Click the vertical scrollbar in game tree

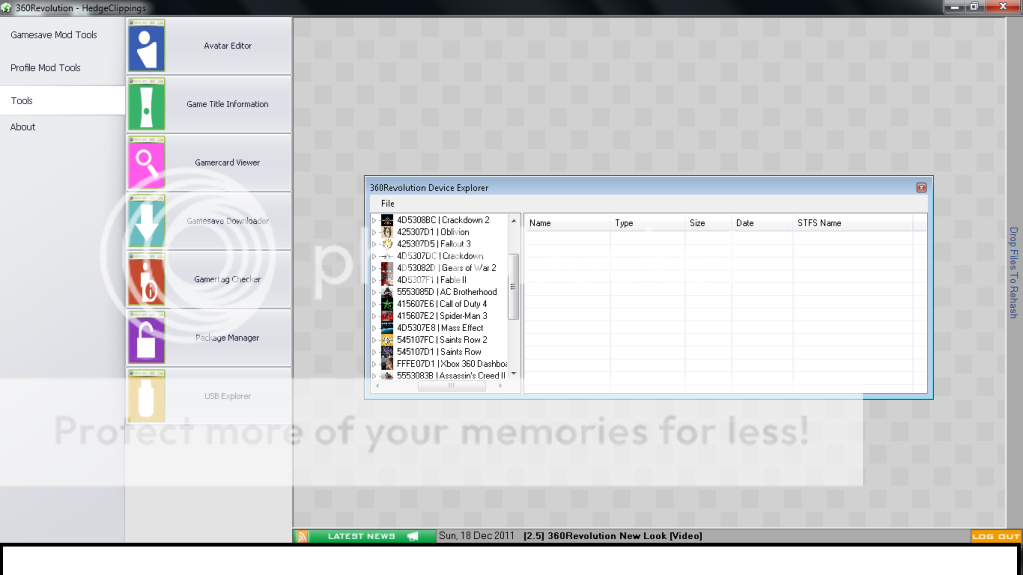[x=514, y=286]
